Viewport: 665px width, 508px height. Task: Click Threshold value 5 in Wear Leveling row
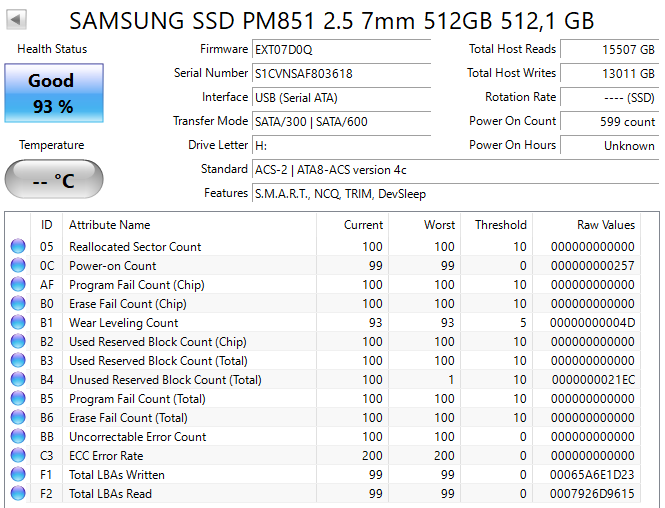(x=523, y=323)
